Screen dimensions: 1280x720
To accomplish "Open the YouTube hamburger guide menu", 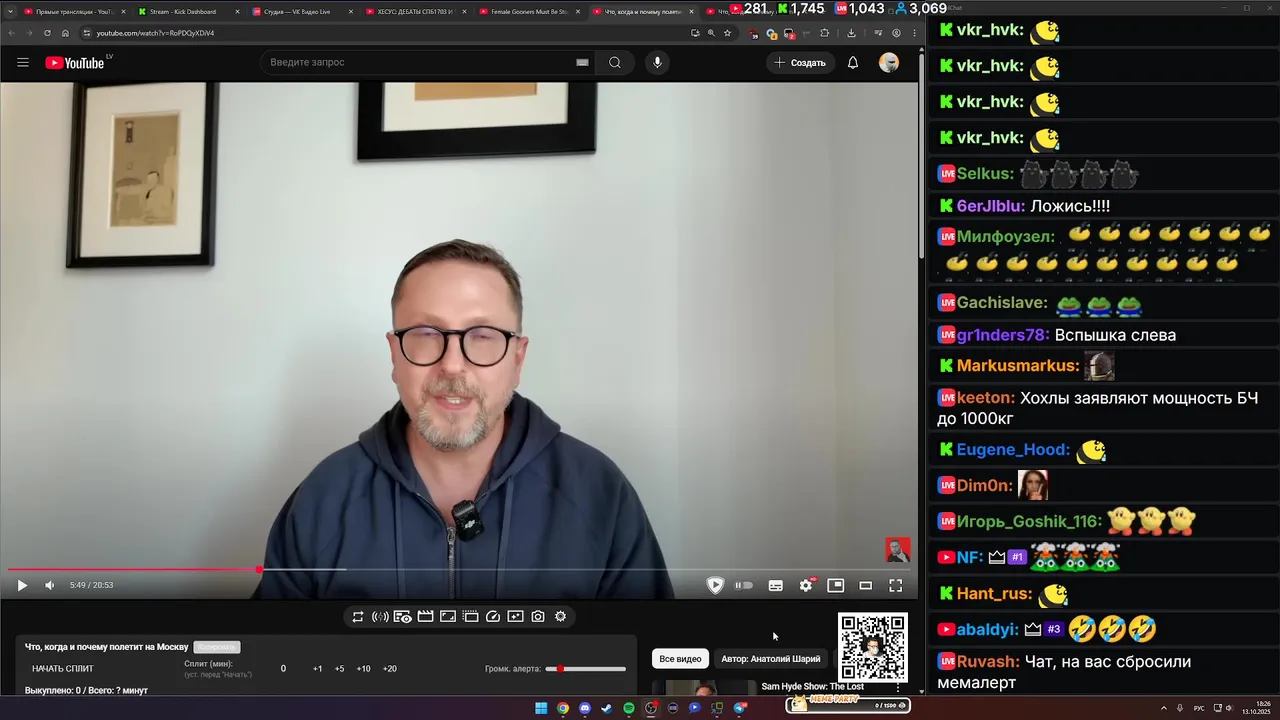I will point(22,62).
